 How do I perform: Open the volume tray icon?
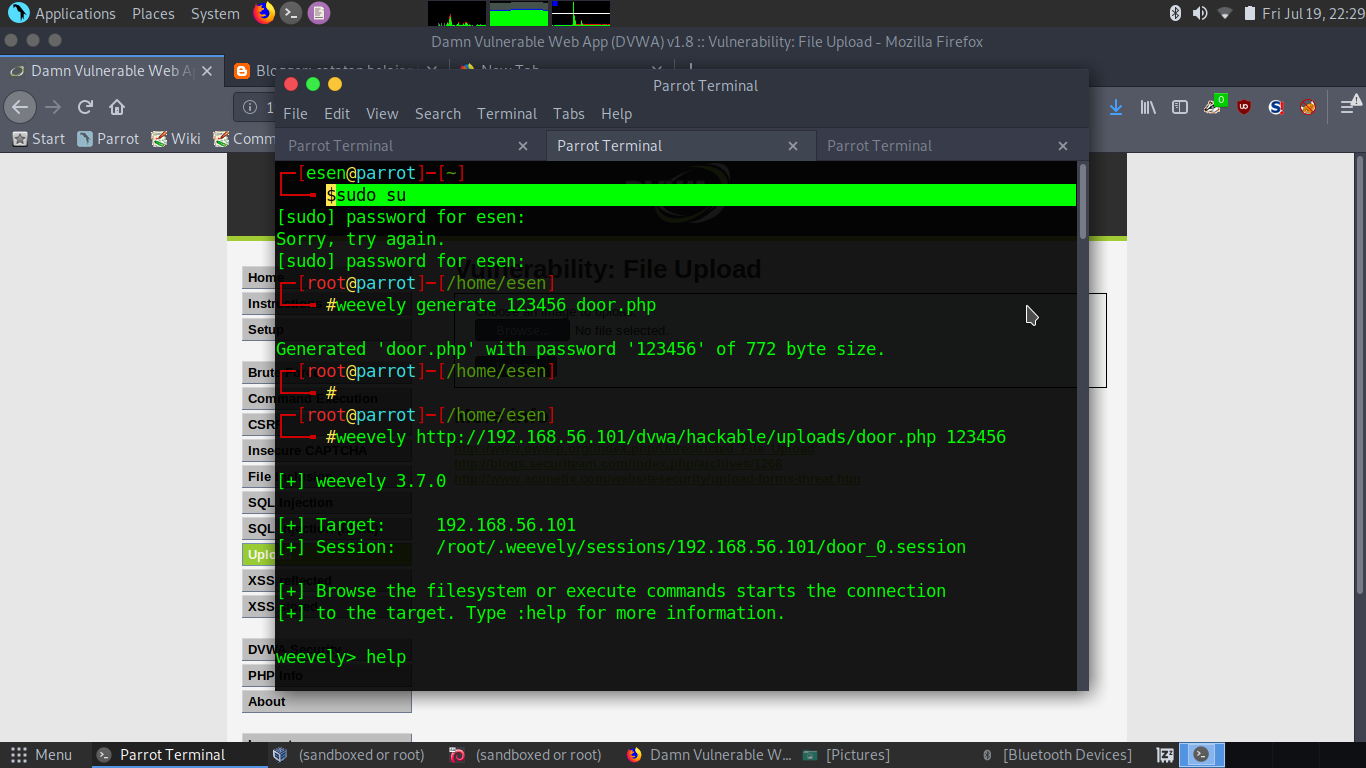pos(1200,13)
